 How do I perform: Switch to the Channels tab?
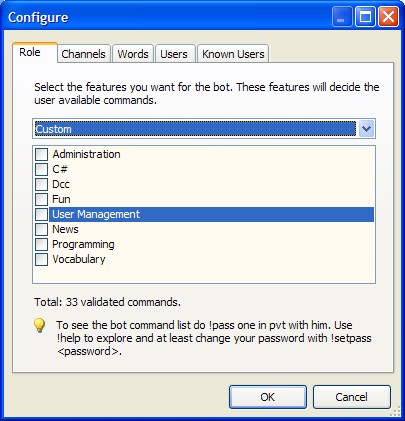pos(83,54)
